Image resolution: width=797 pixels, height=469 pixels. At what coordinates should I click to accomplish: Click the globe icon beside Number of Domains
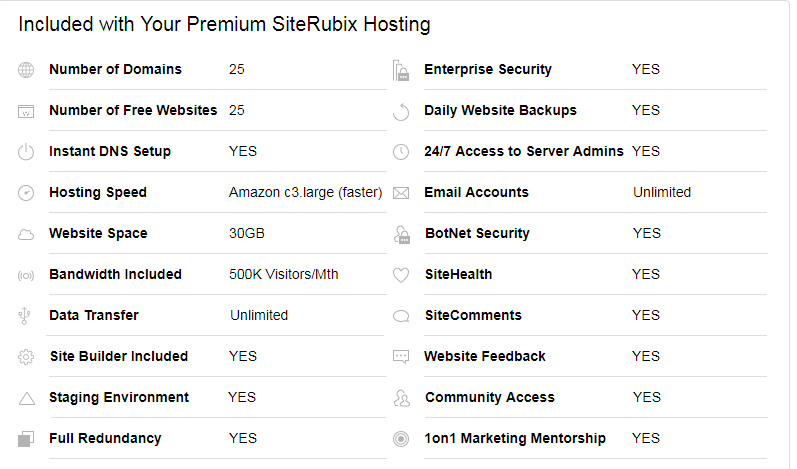tap(26, 70)
